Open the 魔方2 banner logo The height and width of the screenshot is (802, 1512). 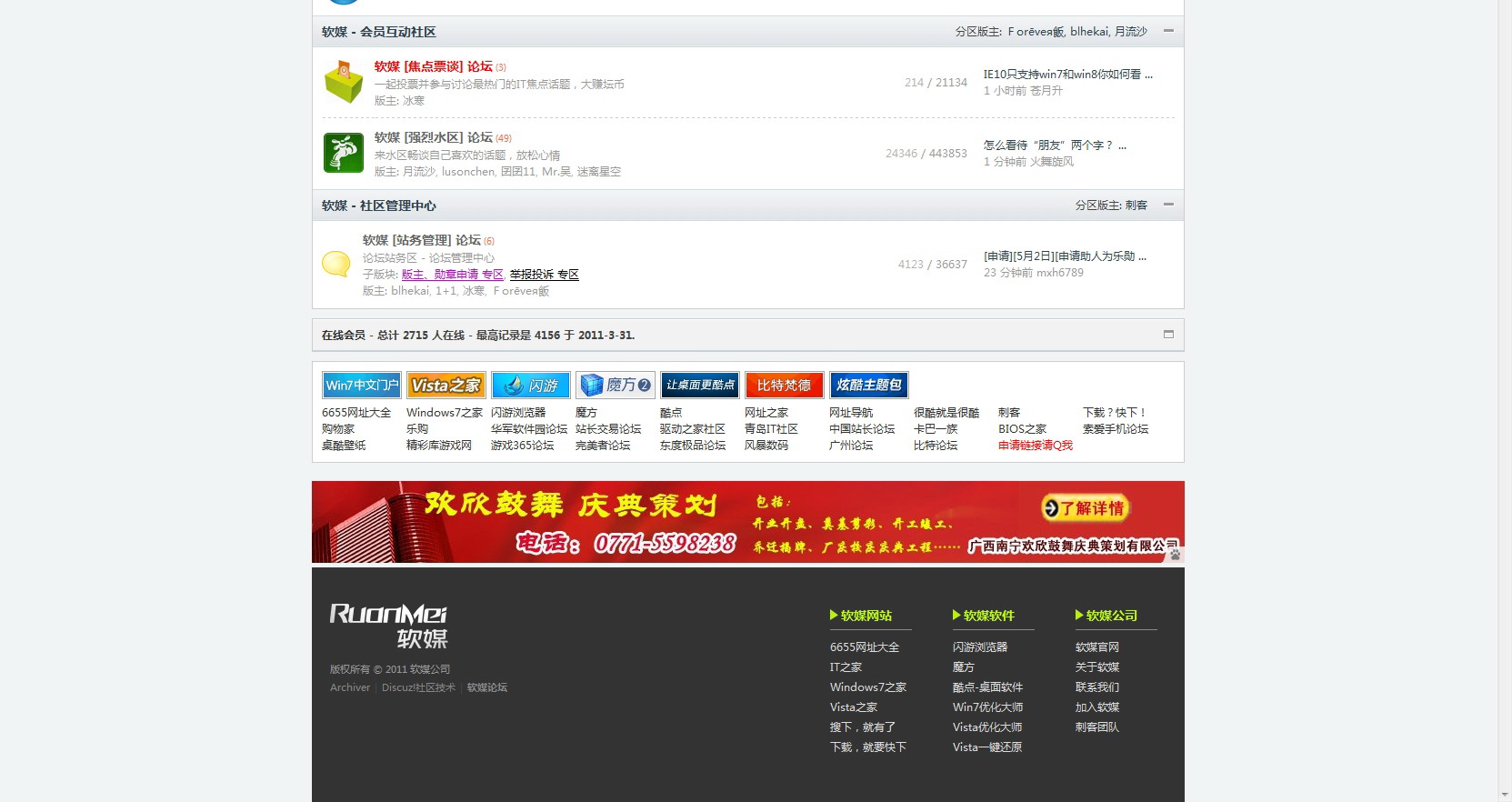[x=615, y=386]
